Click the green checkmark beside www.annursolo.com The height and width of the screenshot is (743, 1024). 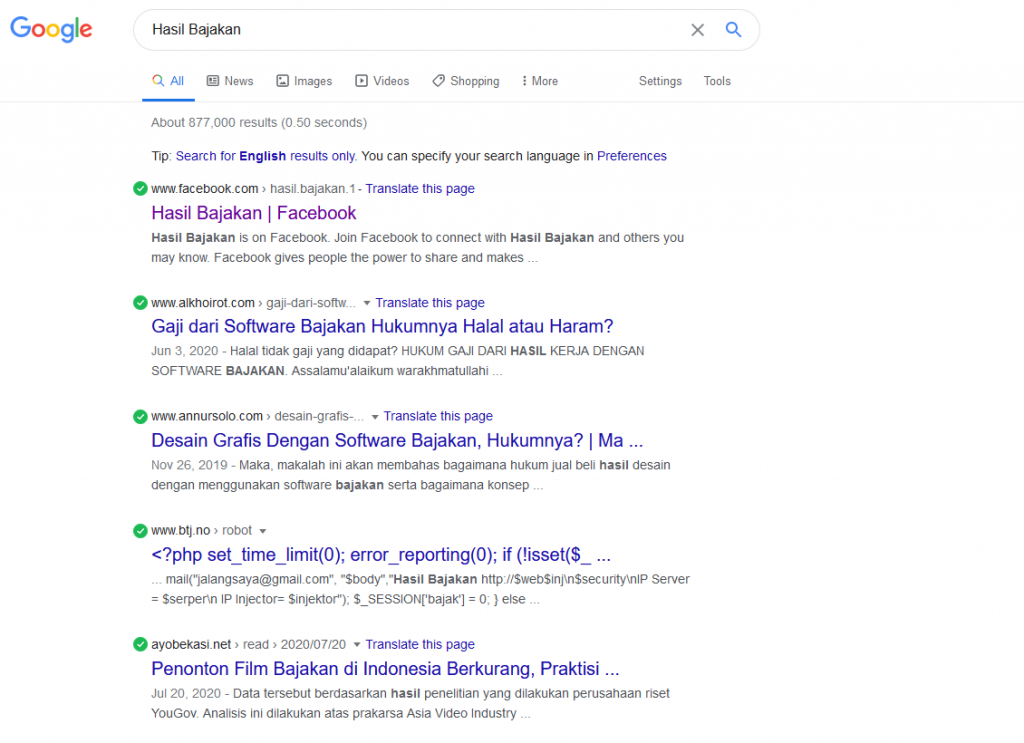click(140, 417)
